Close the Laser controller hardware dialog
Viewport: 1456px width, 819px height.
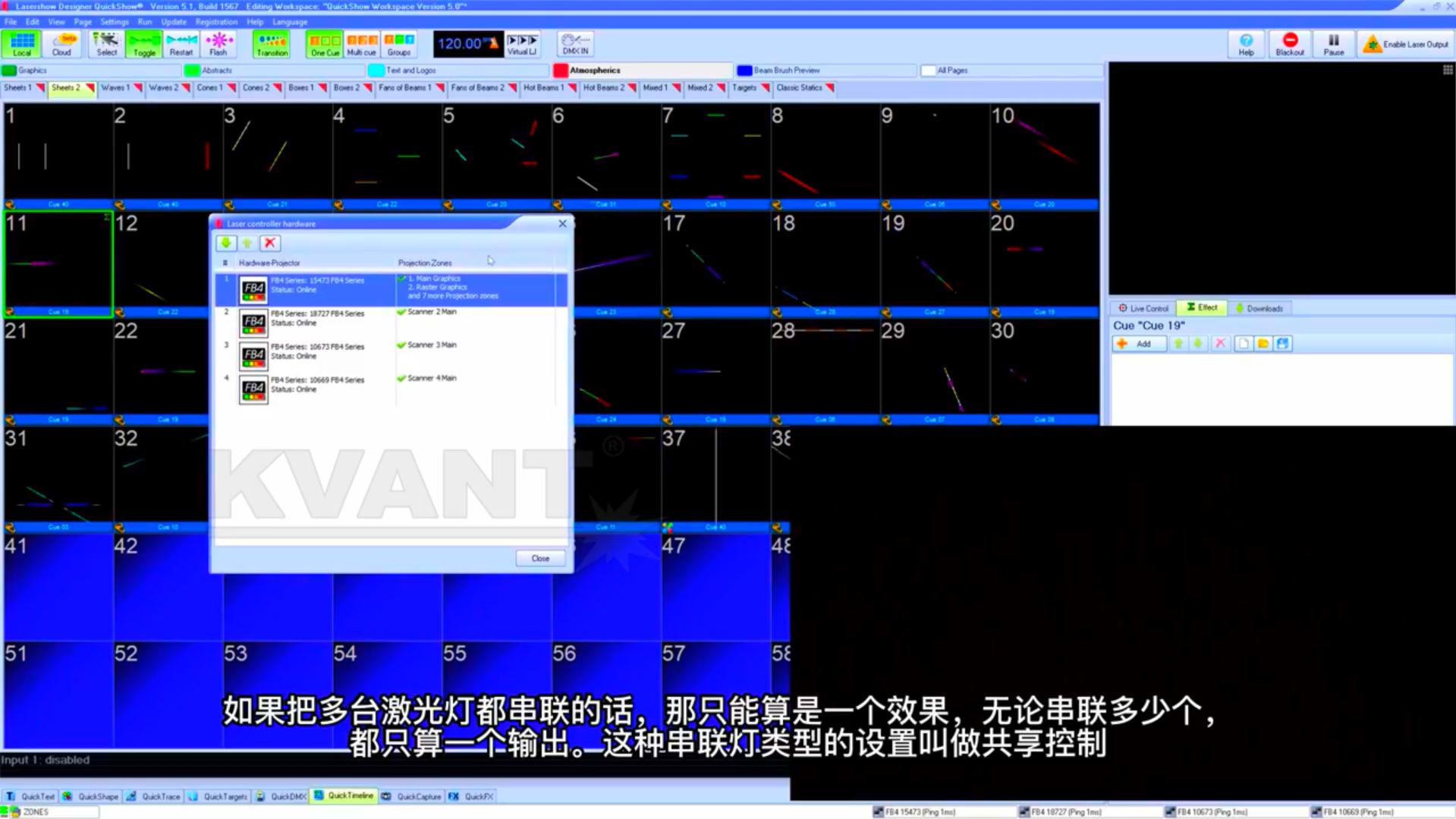(x=540, y=558)
